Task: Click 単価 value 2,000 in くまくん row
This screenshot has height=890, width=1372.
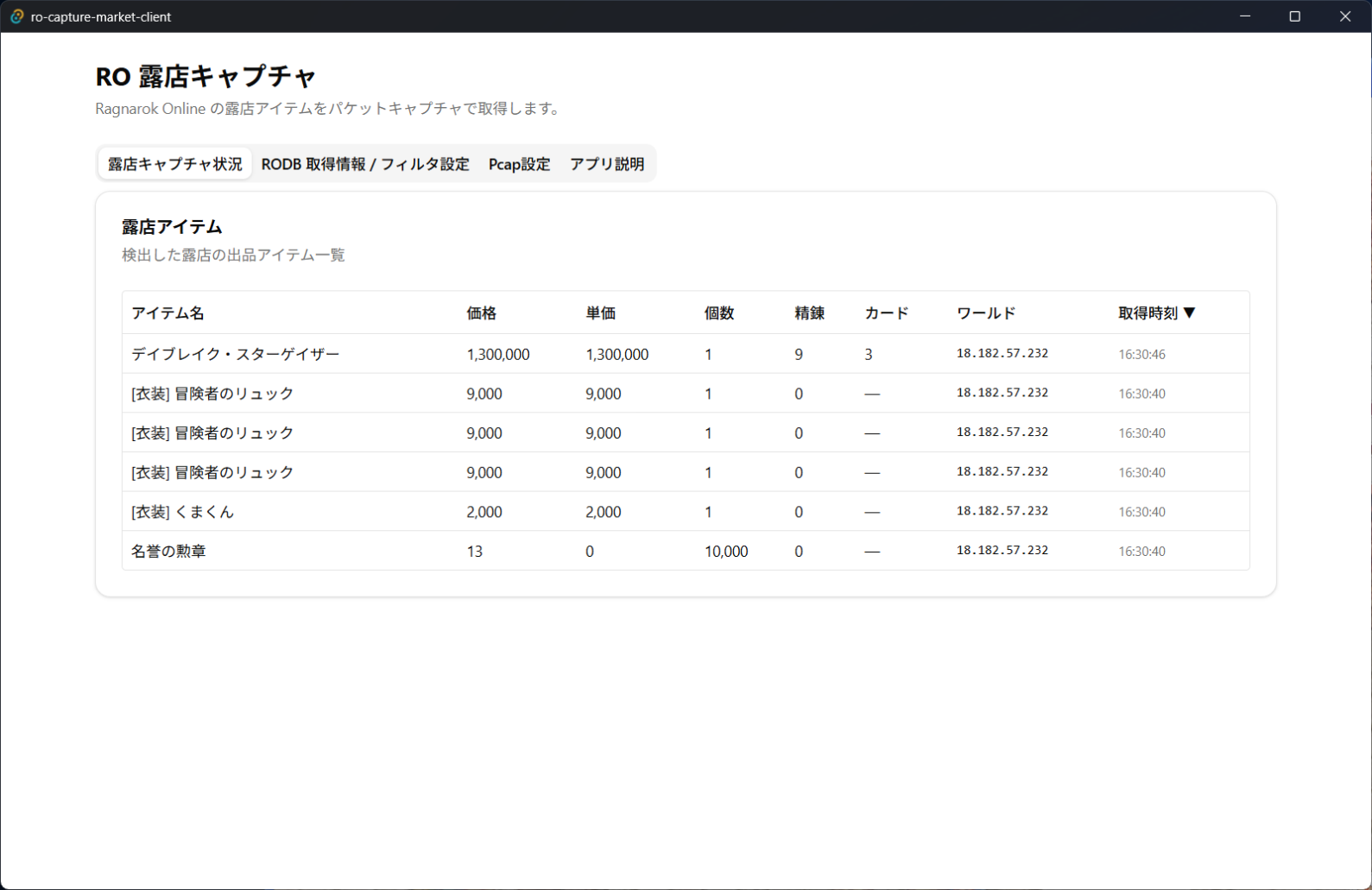Action: (604, 512)
